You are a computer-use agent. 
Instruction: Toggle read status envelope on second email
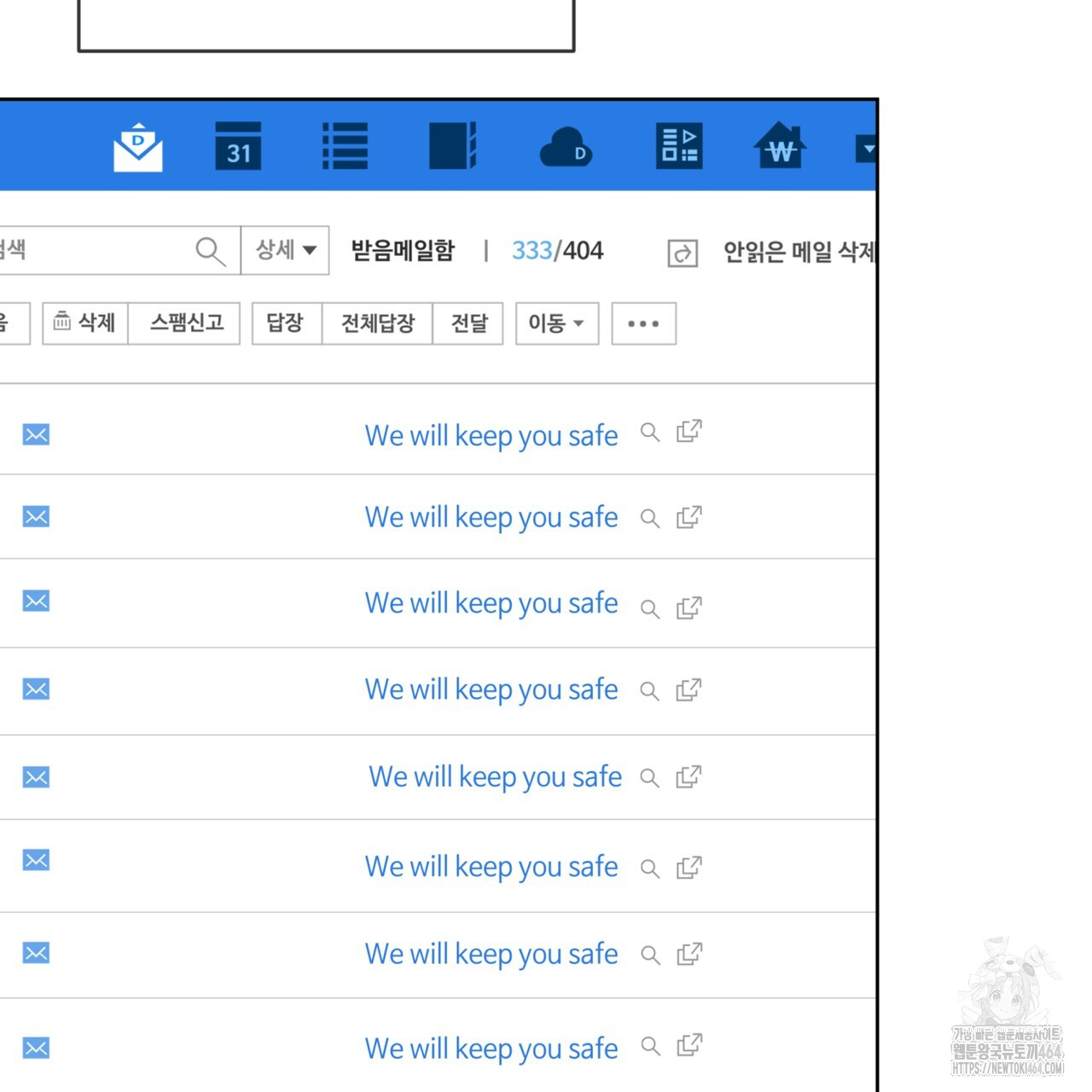36,517
